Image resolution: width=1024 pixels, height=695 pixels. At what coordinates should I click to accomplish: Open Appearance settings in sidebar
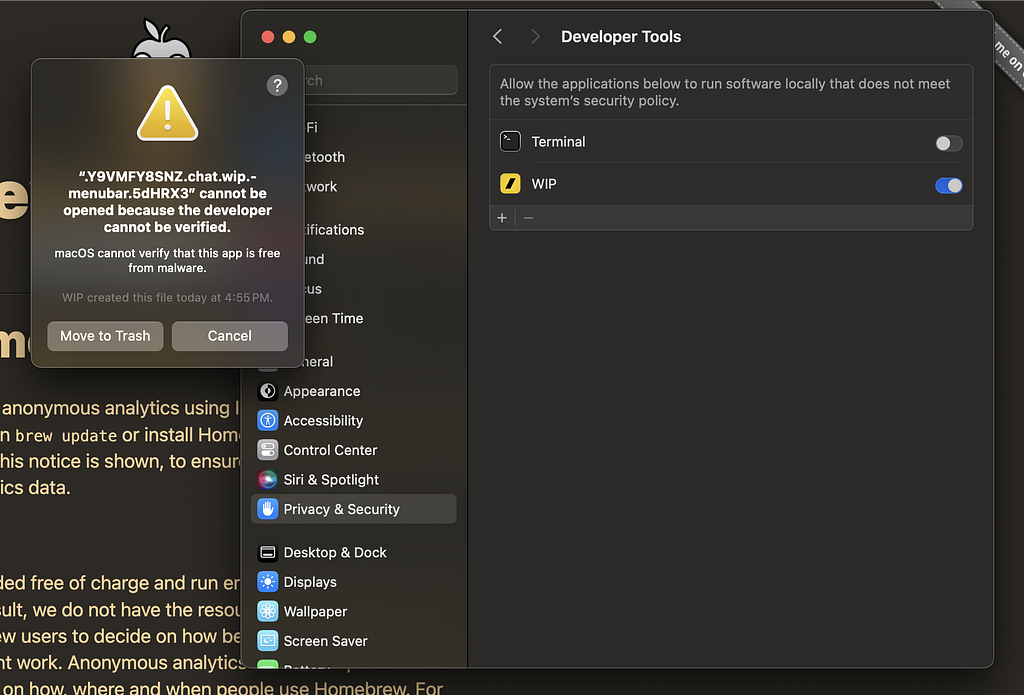coord(321,391)
